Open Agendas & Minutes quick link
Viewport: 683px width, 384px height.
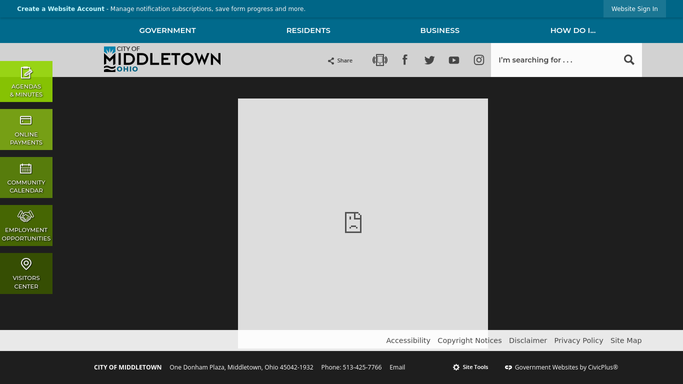click(x=26, y=81)
